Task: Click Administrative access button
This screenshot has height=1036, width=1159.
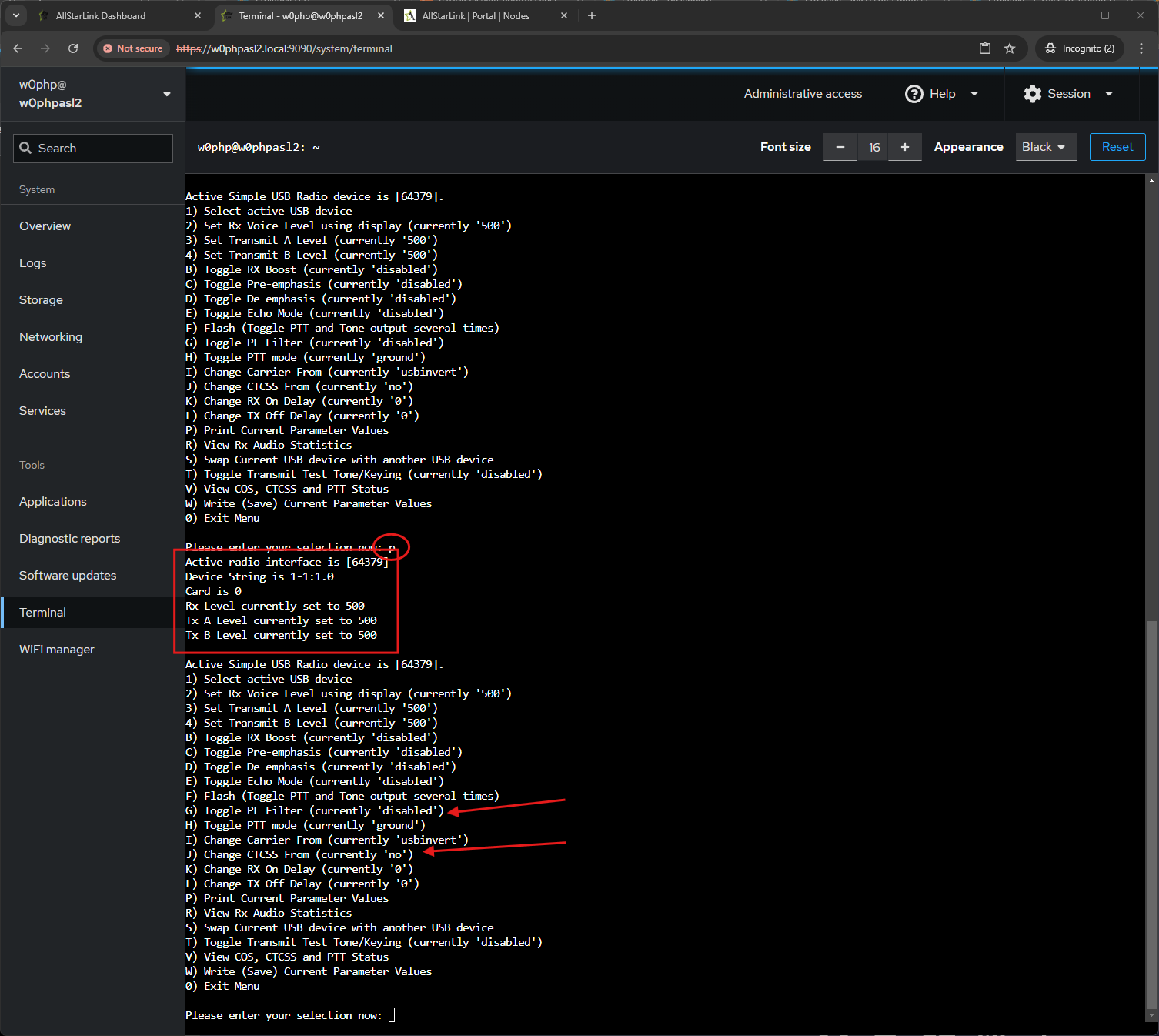Action: click(803, 94)
